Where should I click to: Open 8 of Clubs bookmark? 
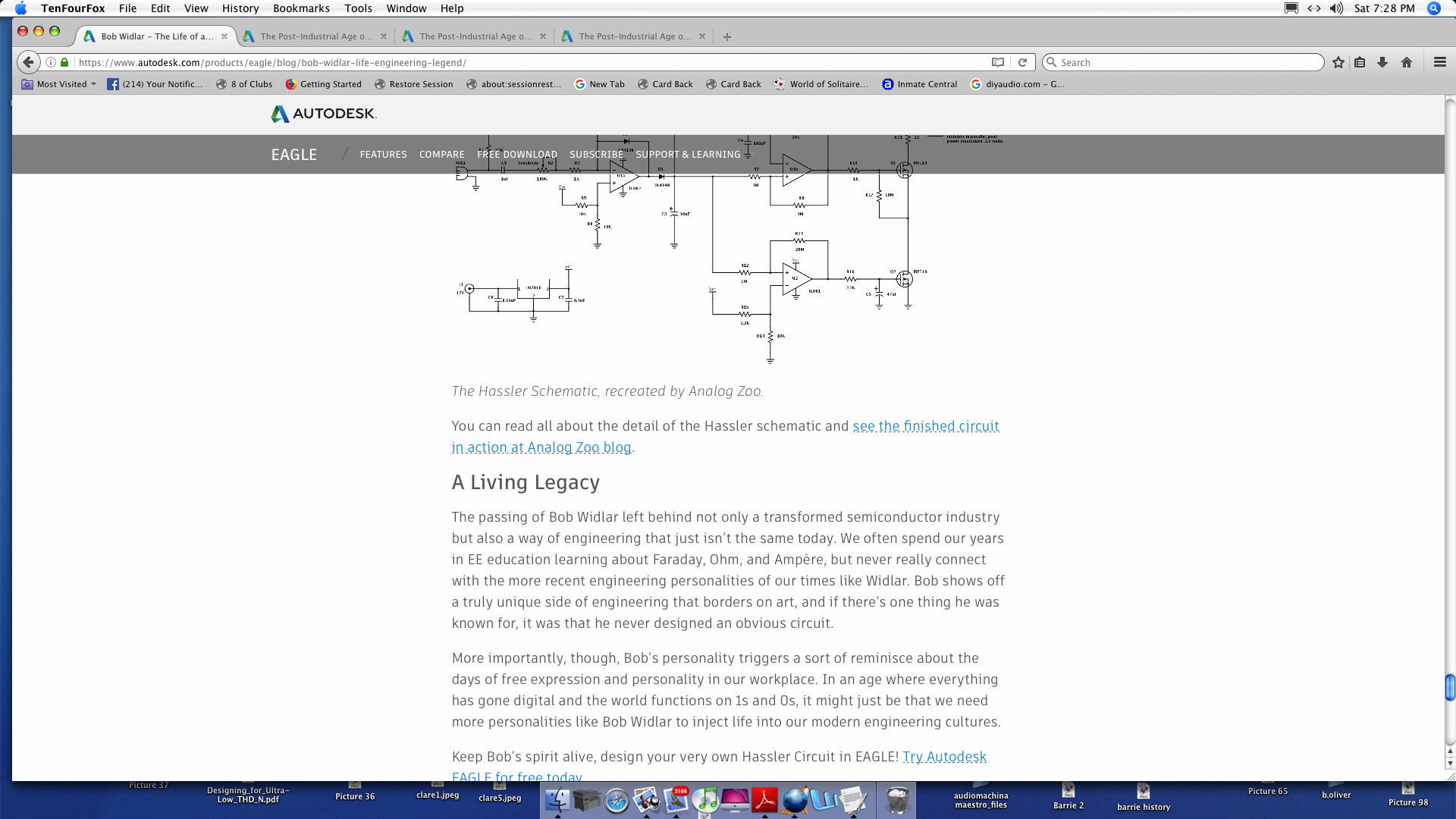pos(244,84)
